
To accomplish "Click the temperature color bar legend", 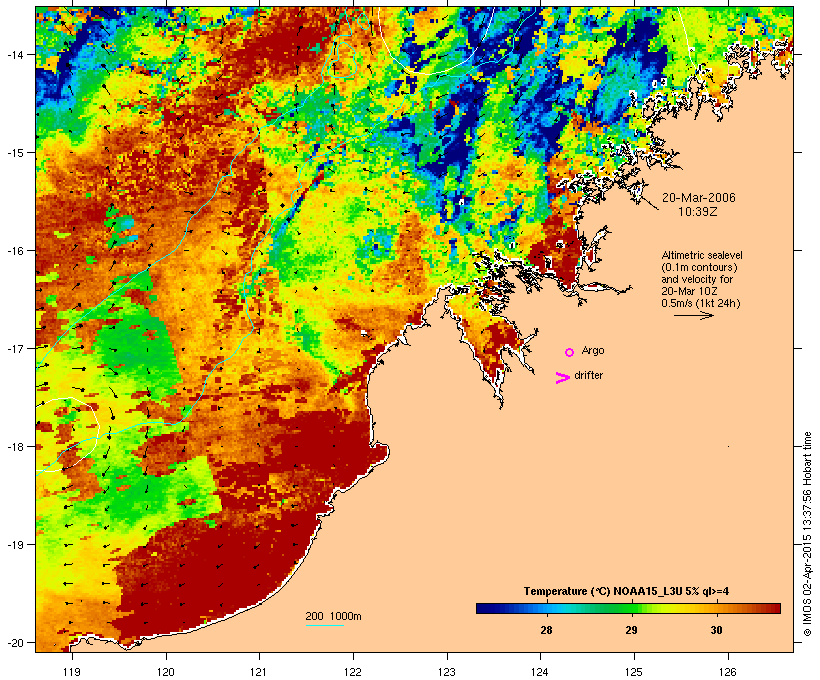I will click(628, 608).
